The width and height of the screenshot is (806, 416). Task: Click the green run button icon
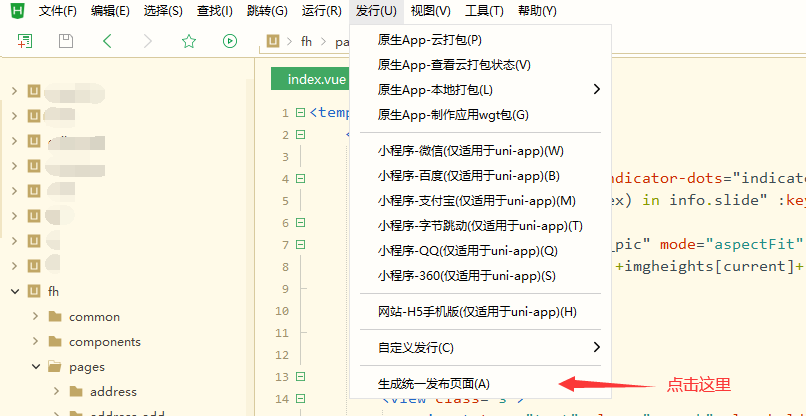[230, 41]
